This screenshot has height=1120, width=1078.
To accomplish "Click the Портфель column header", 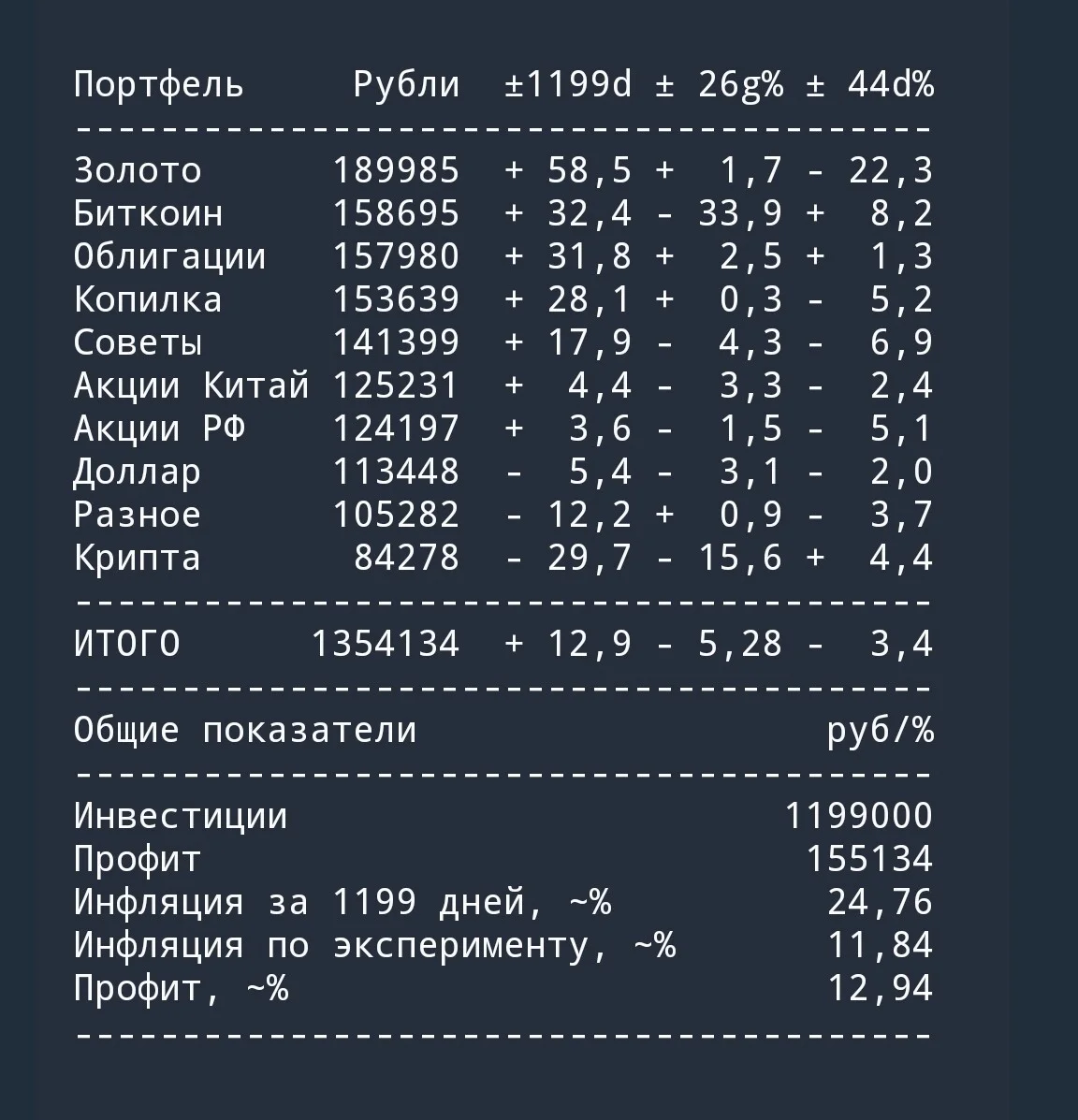I will (158, 85).
